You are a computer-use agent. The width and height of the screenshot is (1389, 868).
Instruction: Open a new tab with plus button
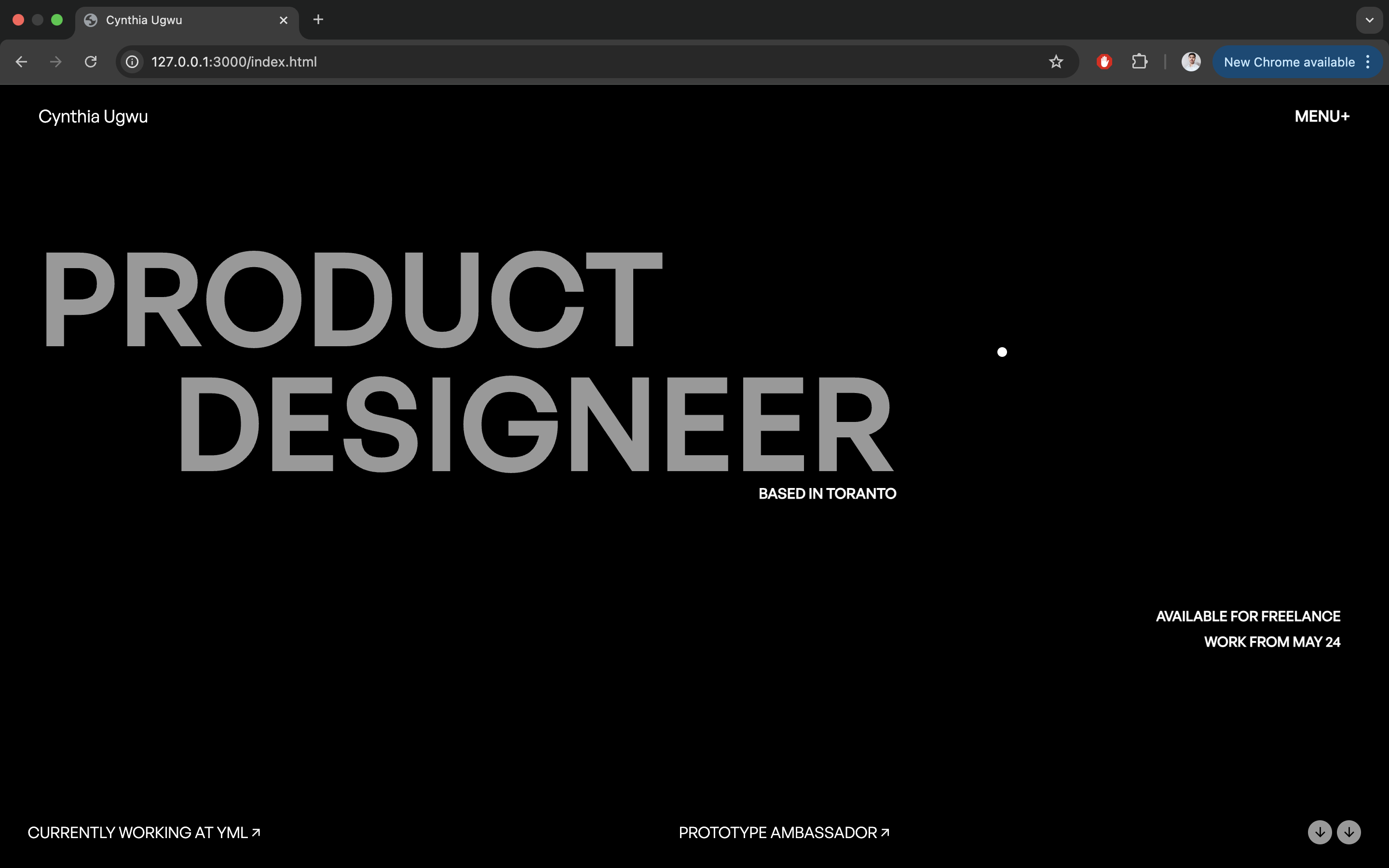[x=318, y=20]
